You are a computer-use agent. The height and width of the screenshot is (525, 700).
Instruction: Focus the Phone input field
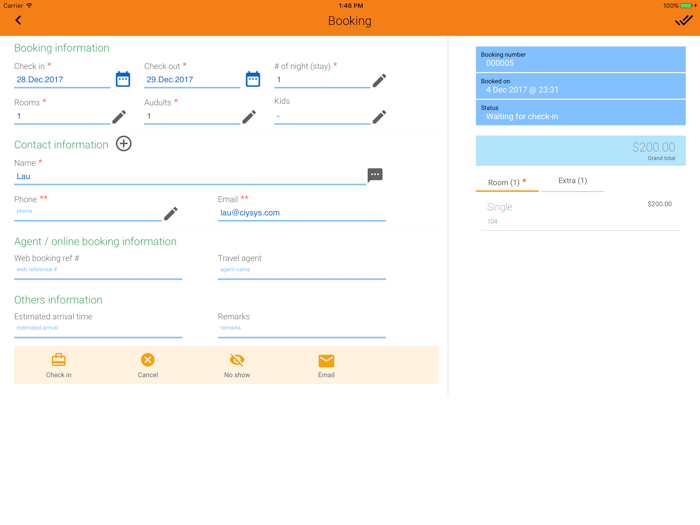point(88,213)
